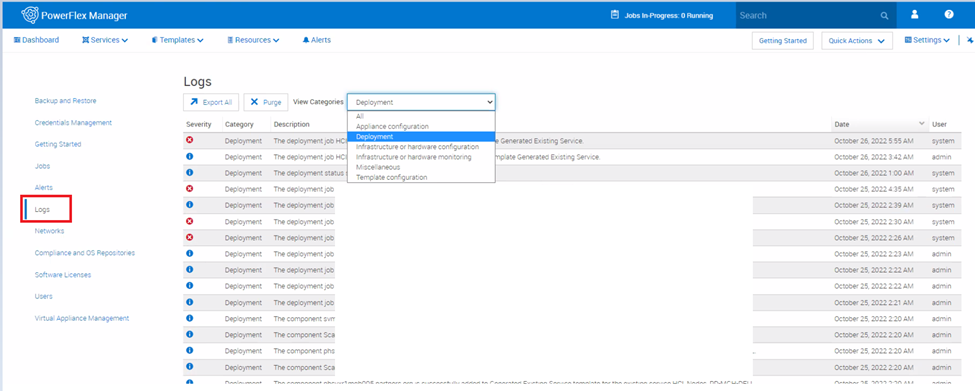Select Appliance configuration category option
This screenshot has height=391, width=975.
421,126
